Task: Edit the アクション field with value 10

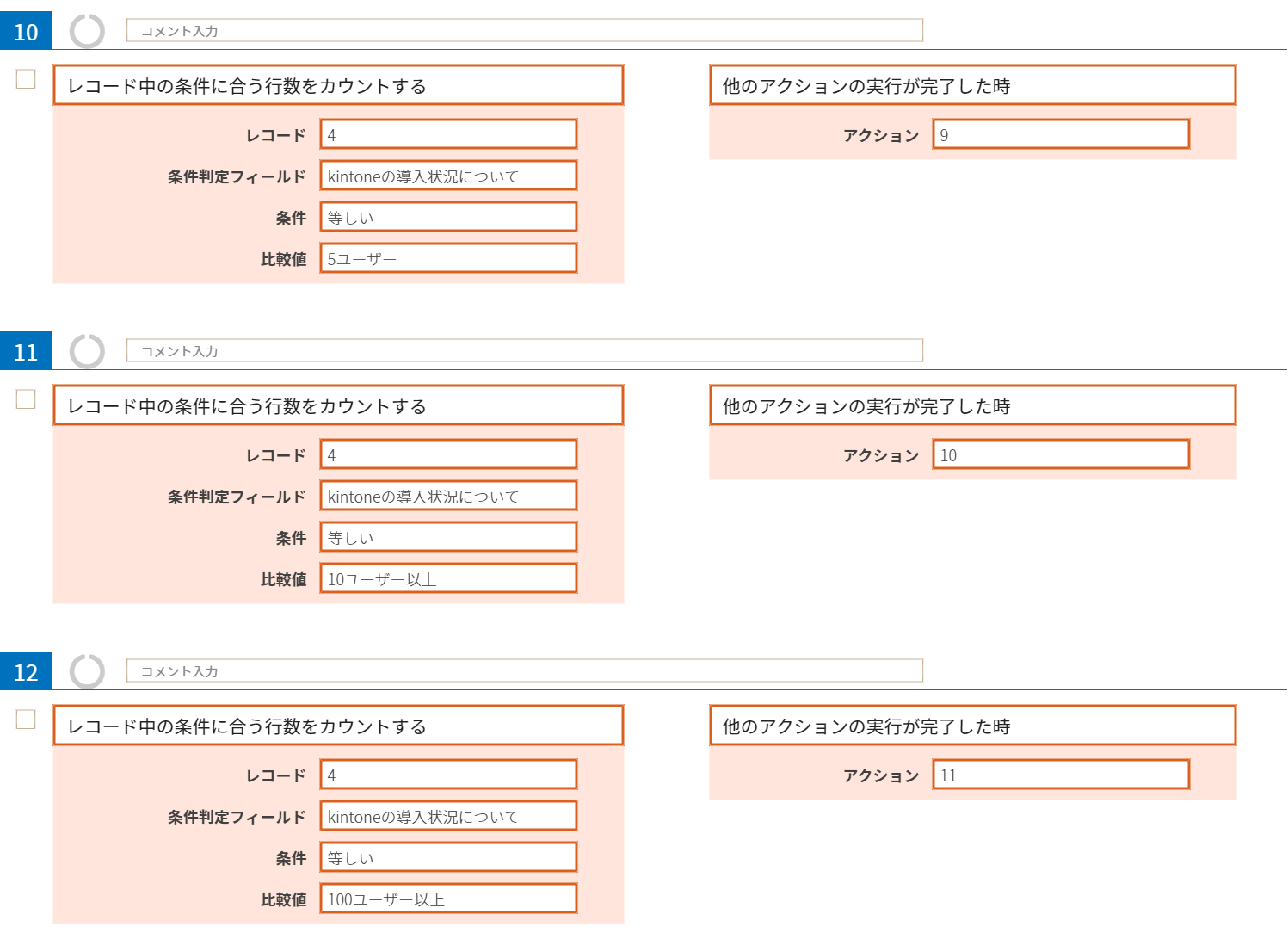Action: click(1061, 454)
